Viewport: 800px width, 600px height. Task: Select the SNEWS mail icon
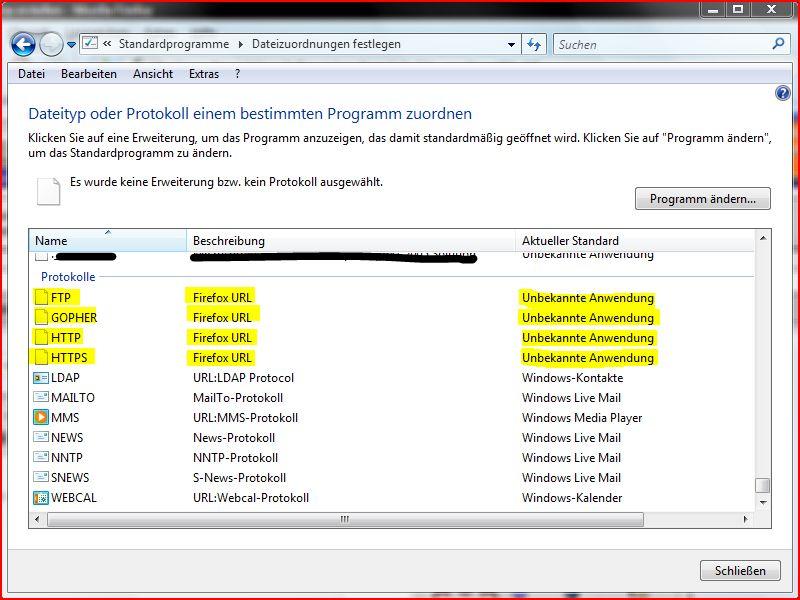(x=41, y=477)
